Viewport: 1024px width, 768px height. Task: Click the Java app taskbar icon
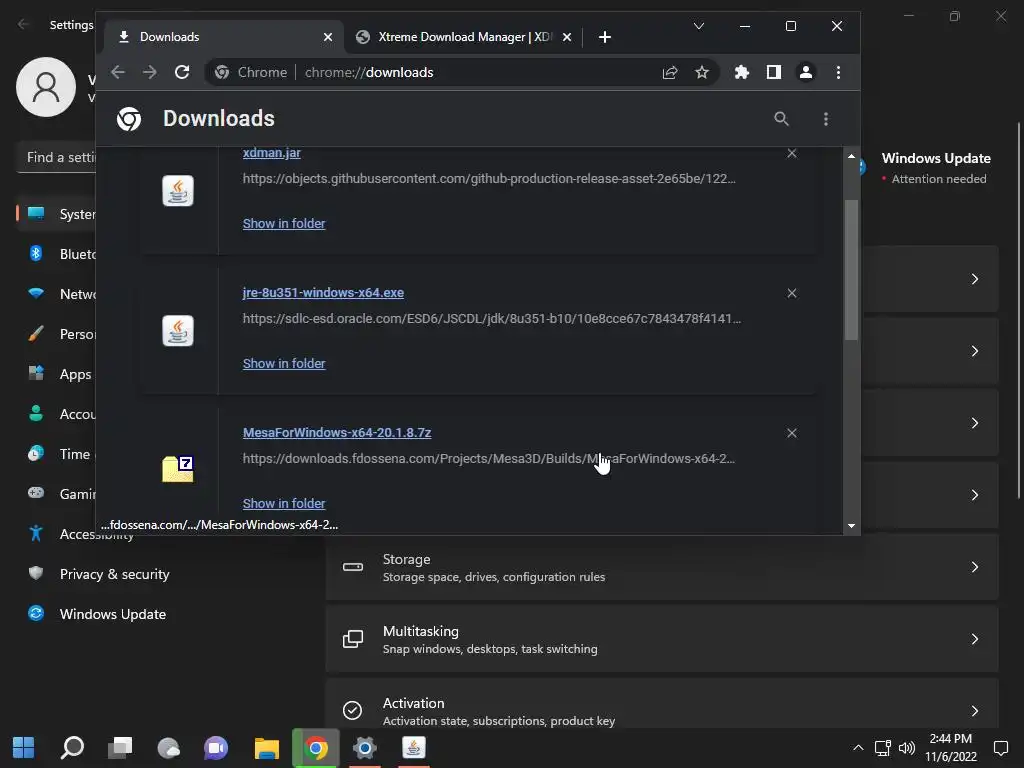[413, 748]
